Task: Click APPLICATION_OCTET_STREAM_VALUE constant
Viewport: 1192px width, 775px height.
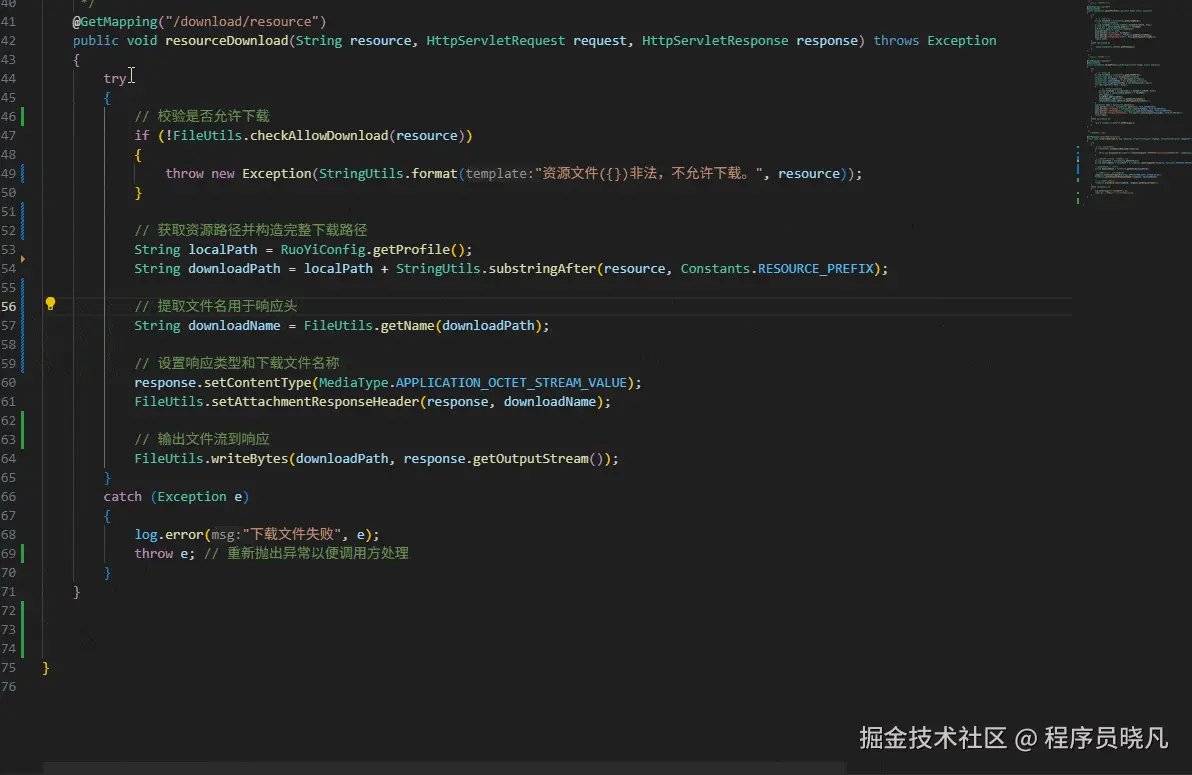Action: [512, 383]
